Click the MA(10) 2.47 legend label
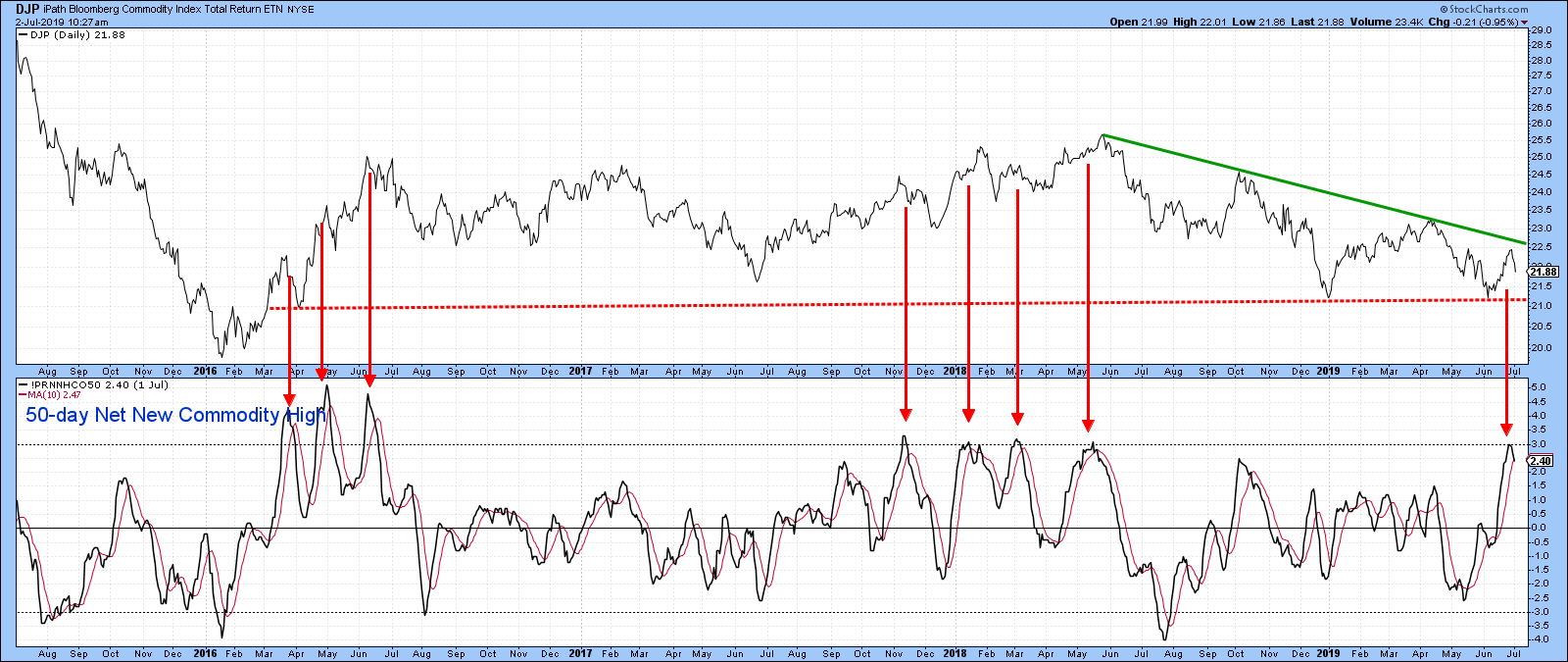1568x662 pixels. (55, 395)
